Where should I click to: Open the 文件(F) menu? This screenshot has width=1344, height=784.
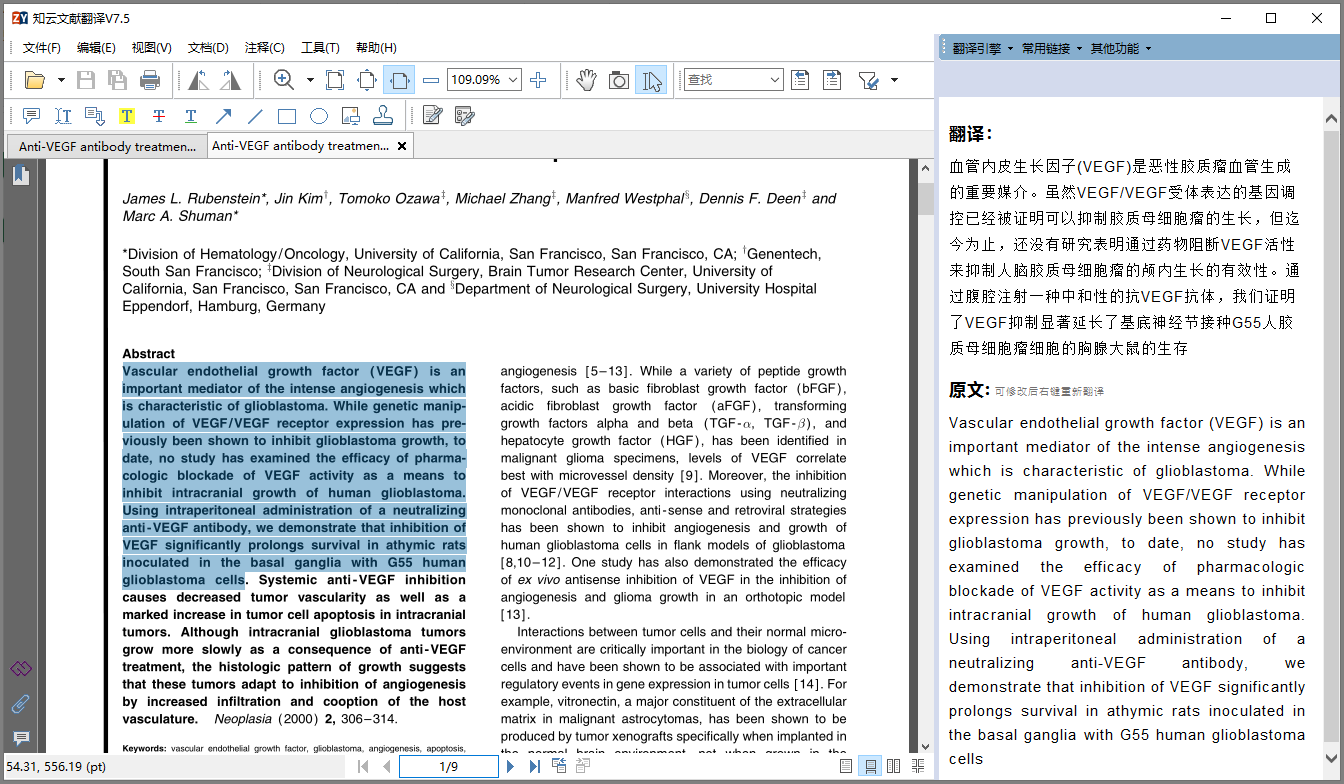[x=42, y=48]
